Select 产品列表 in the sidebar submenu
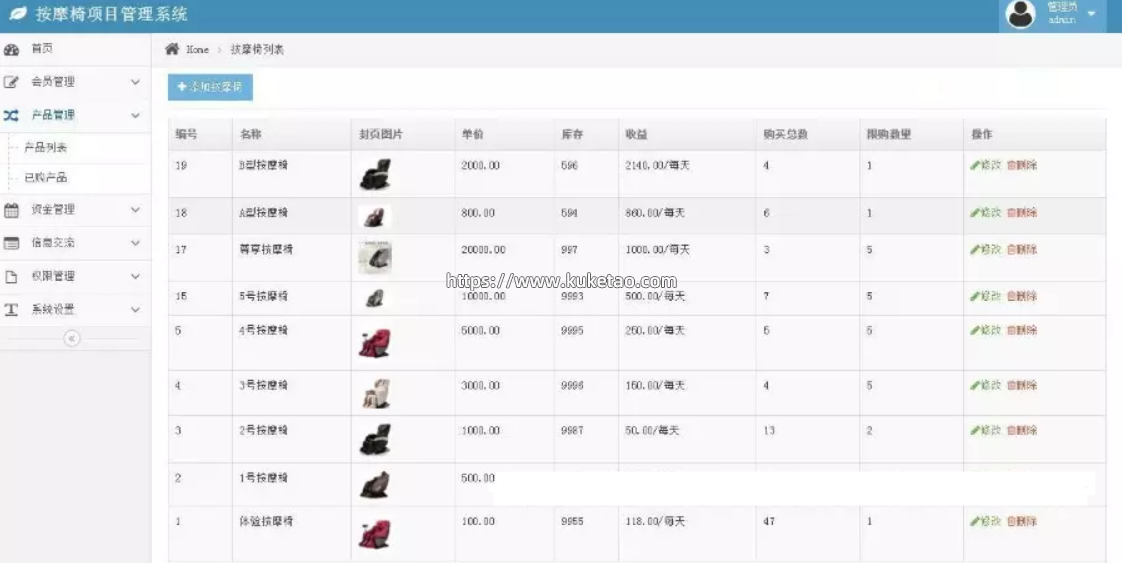This screenshot has width=1122, height=563. 46,147
